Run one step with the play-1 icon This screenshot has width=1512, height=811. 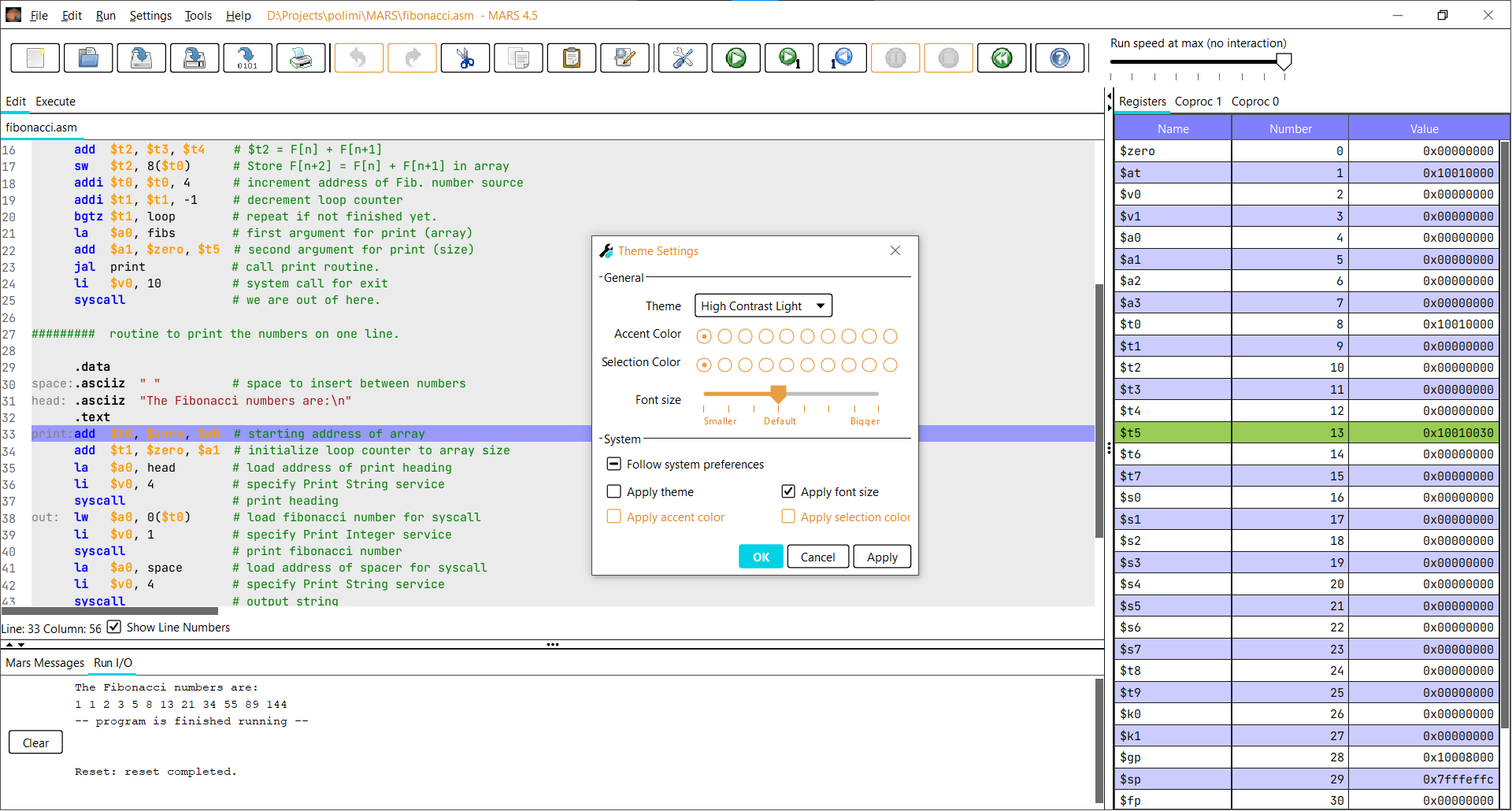pos(789,57)
